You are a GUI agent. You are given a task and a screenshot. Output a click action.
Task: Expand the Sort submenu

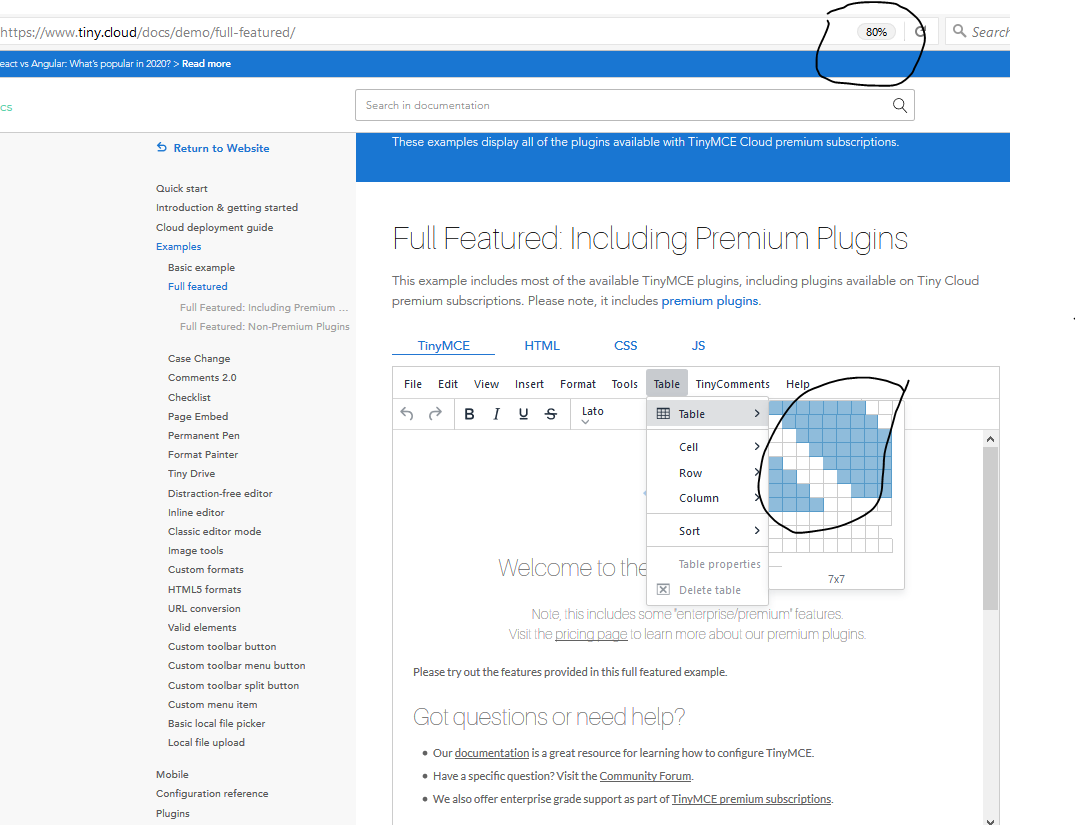point(708,531)
